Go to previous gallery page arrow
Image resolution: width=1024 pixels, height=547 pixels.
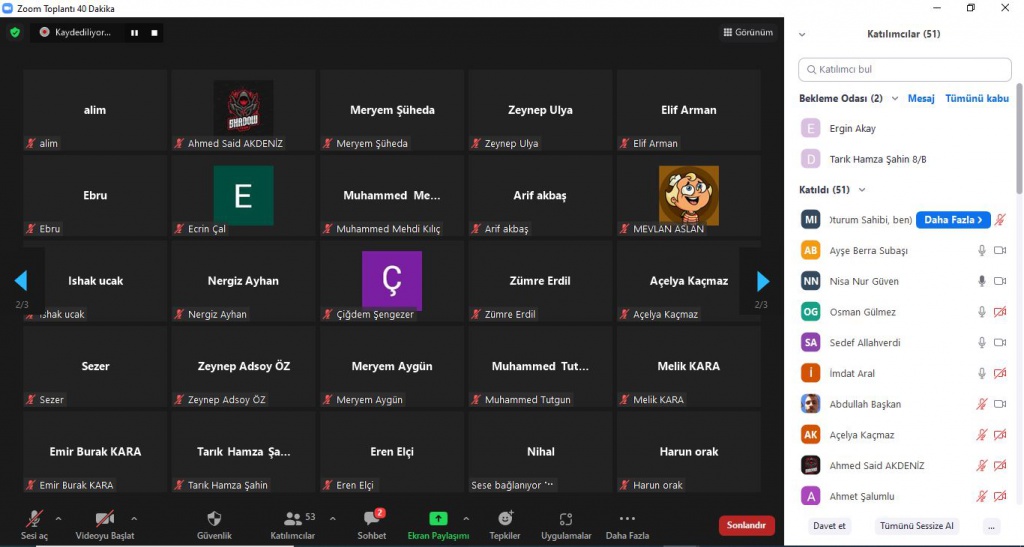tap(21, 281)
